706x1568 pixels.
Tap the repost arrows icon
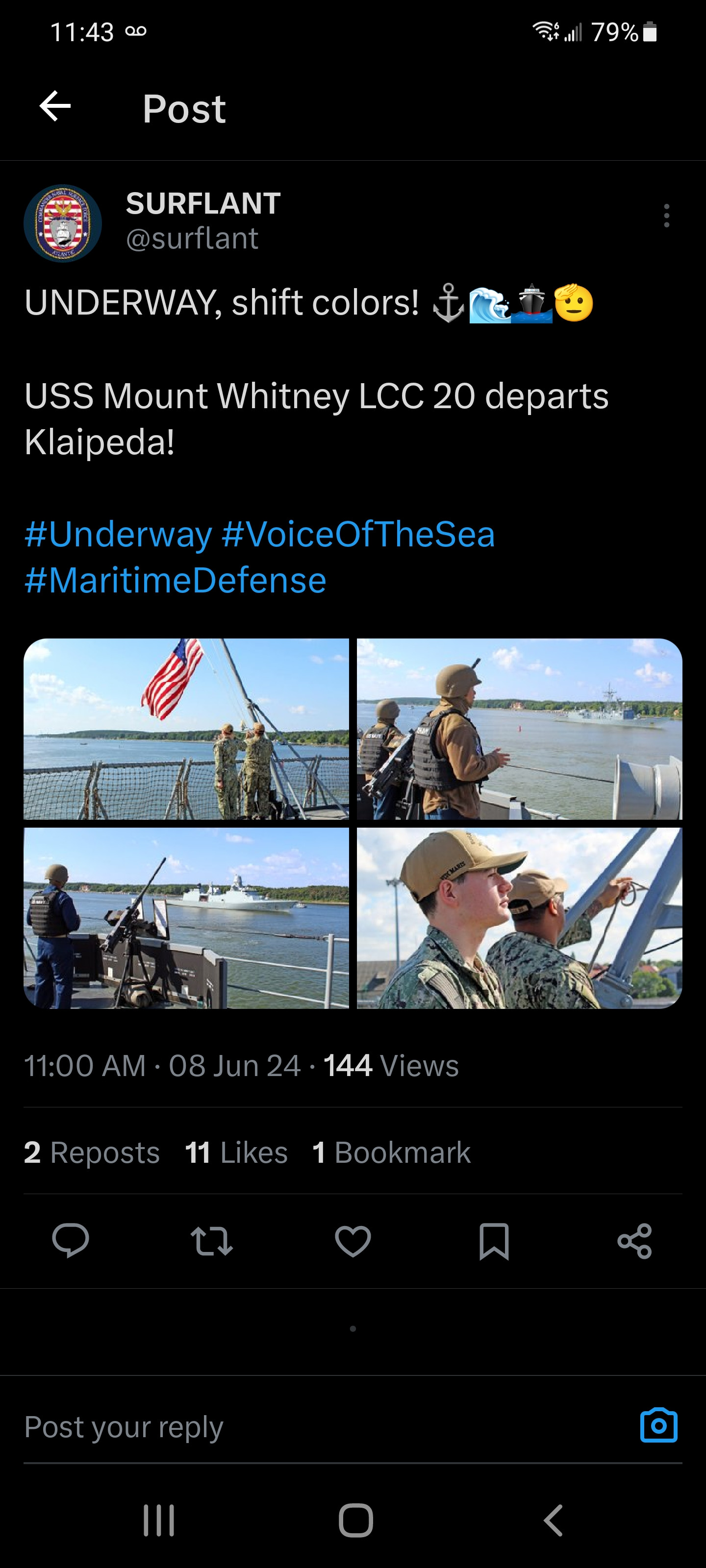coord(211,1241)
